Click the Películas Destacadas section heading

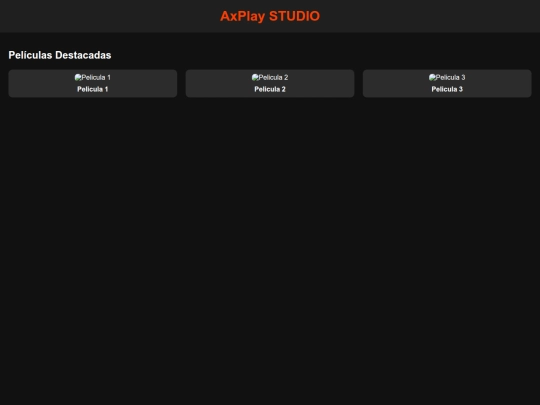60,55
